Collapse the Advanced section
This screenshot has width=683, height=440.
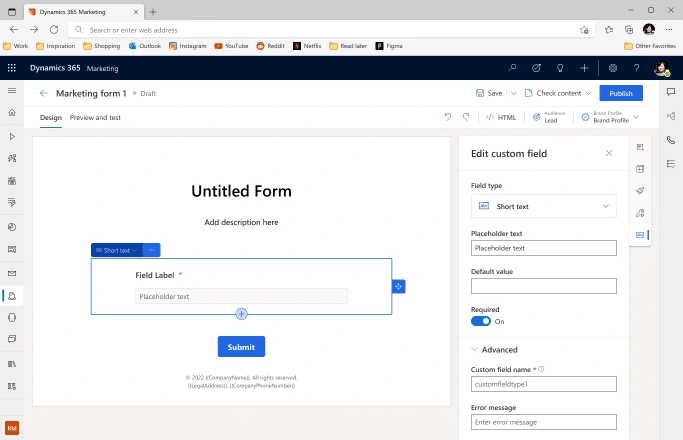pos(474,349)
